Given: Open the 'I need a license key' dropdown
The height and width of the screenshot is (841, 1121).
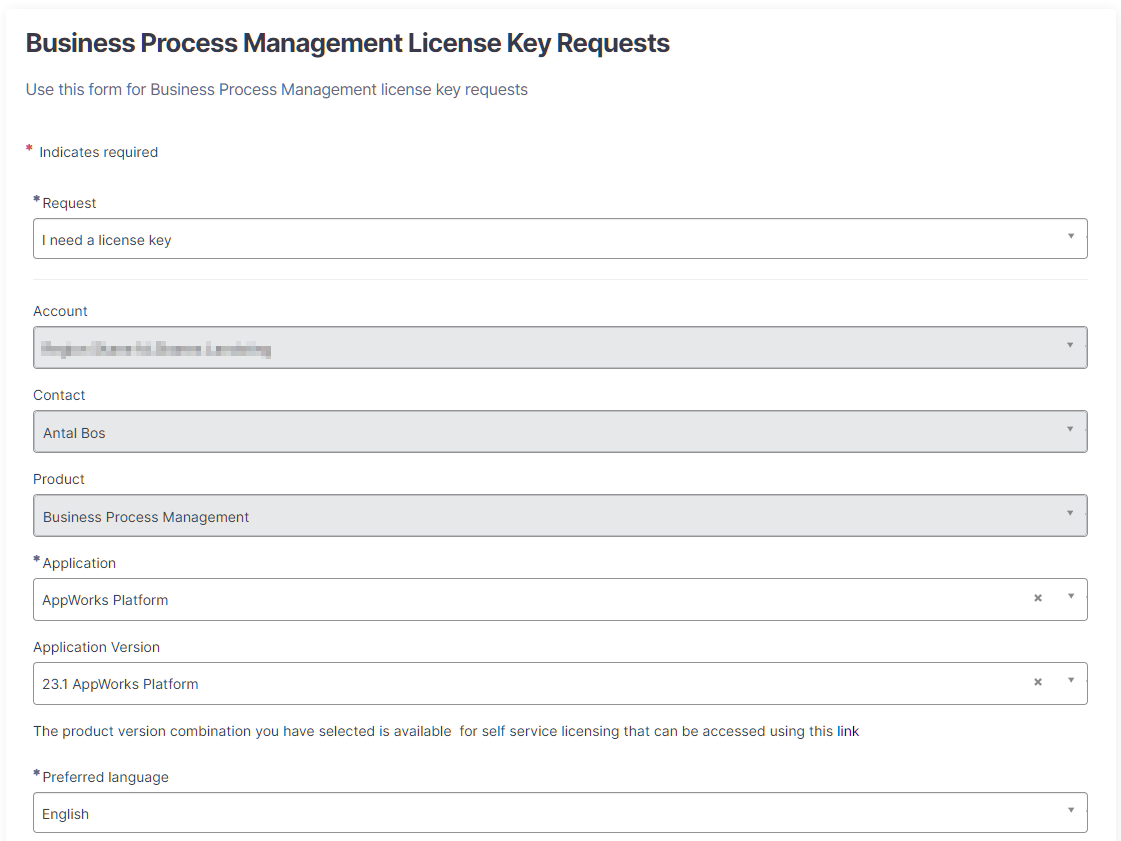Looking at the screenshot, I should 540,239.
